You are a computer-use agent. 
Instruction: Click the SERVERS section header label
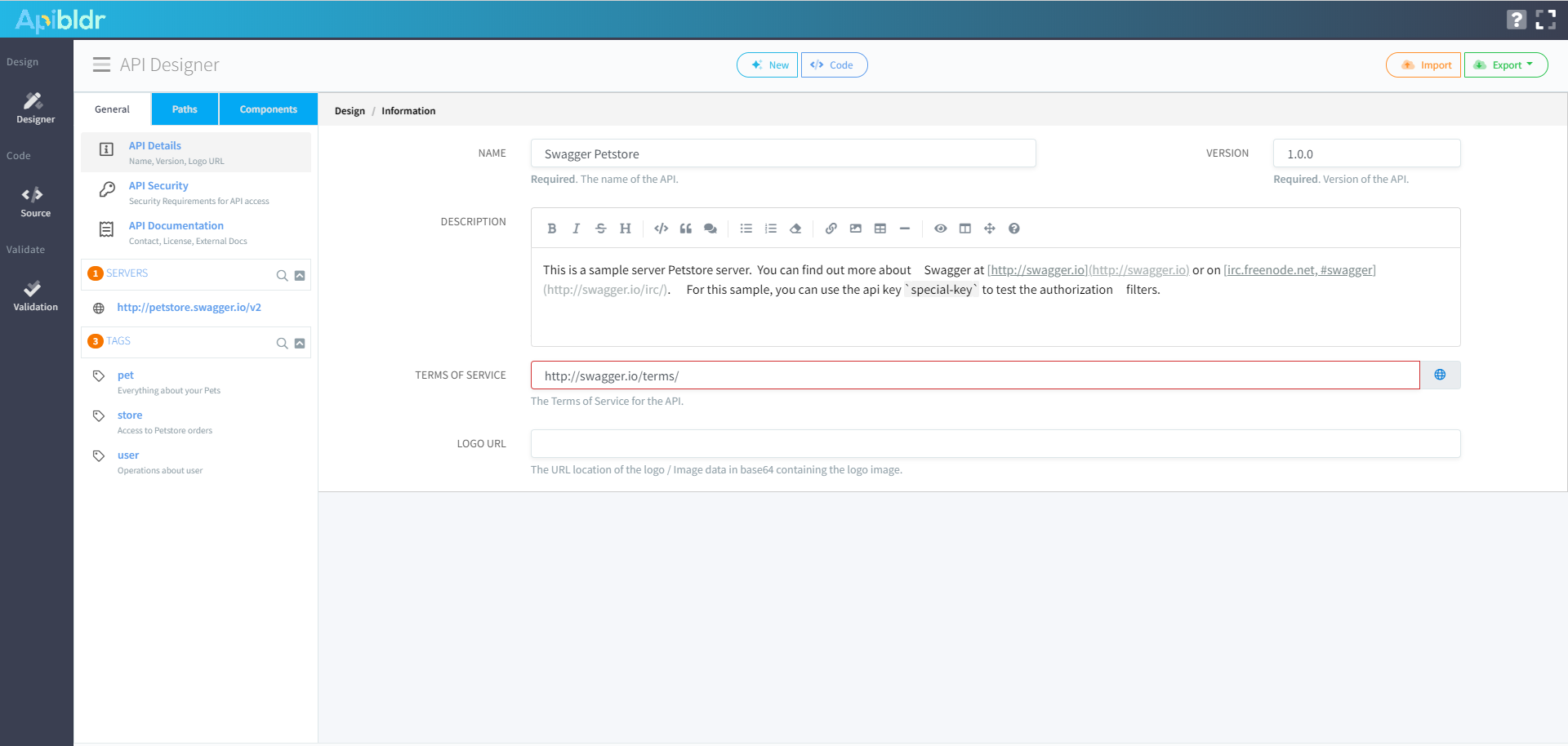pyautogui.click(x=127, y=273)
